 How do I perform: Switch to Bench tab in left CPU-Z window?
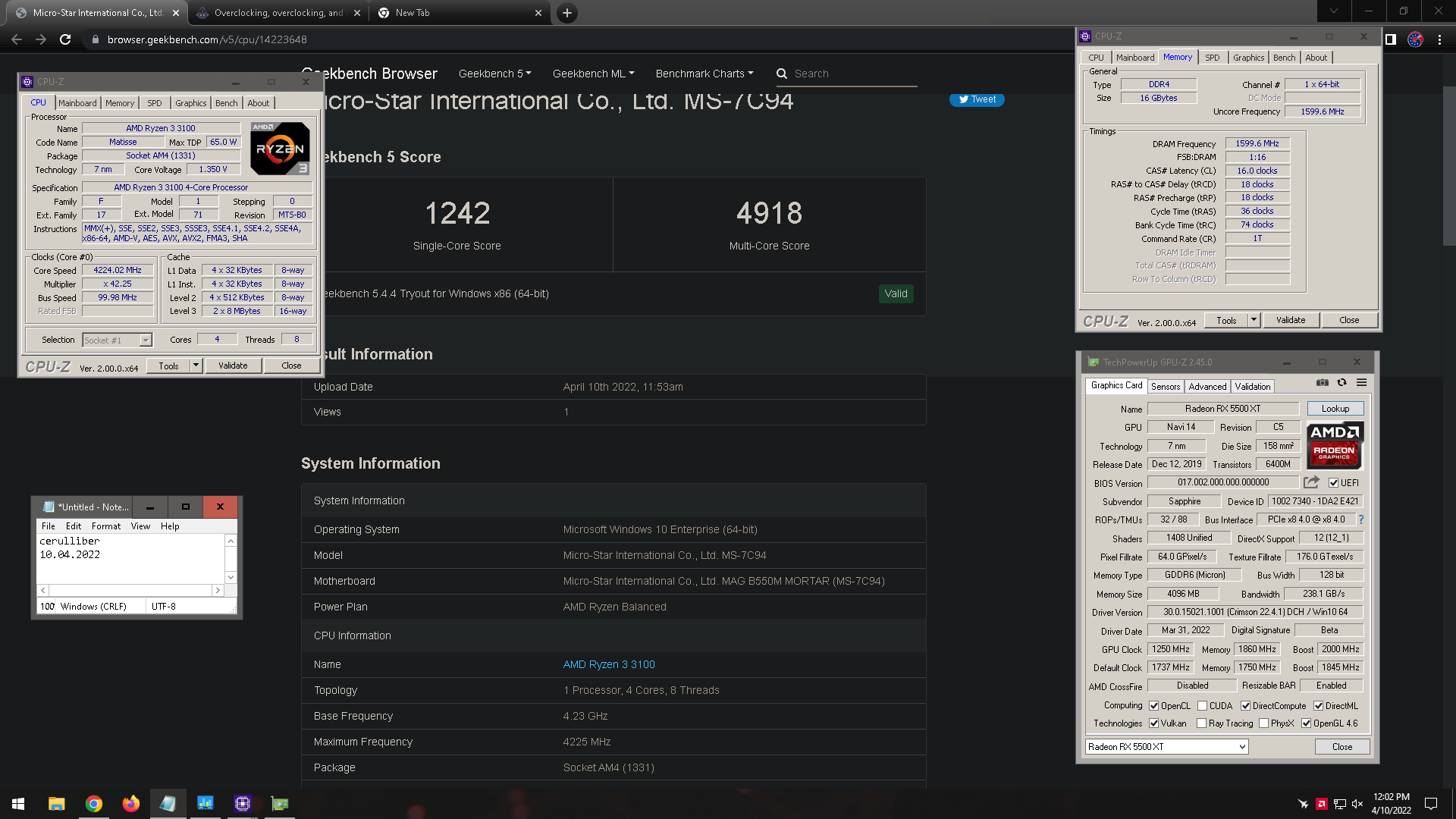pos(226,103)
